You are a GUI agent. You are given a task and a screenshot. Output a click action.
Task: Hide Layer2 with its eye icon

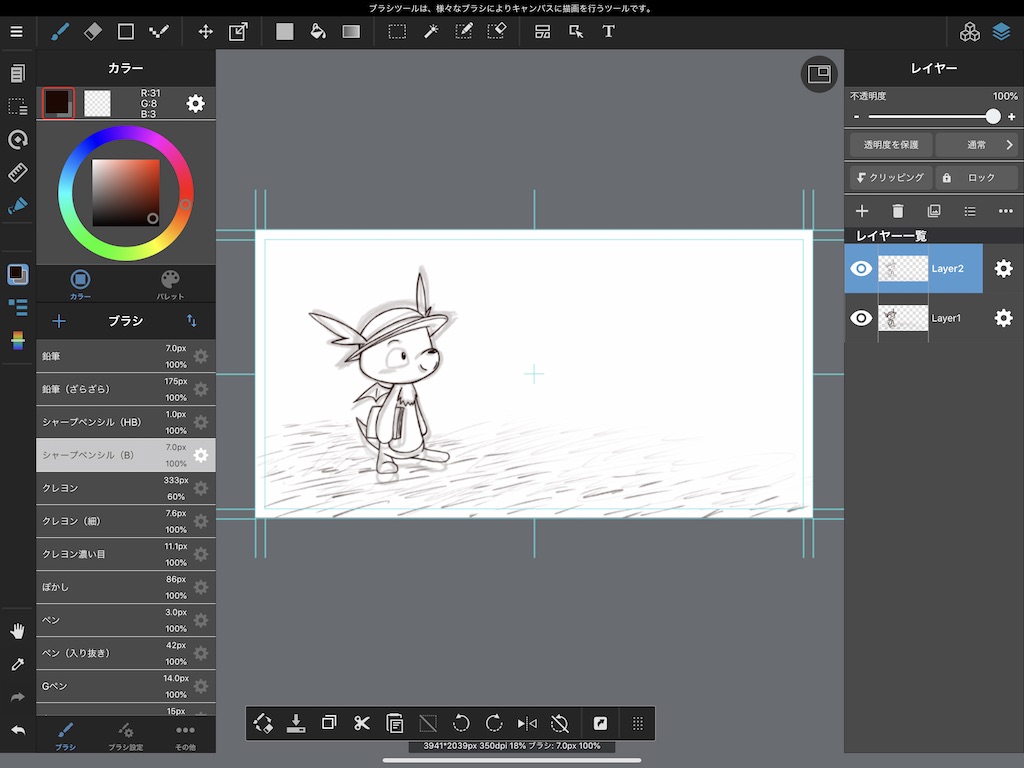[x=861, y=268]
